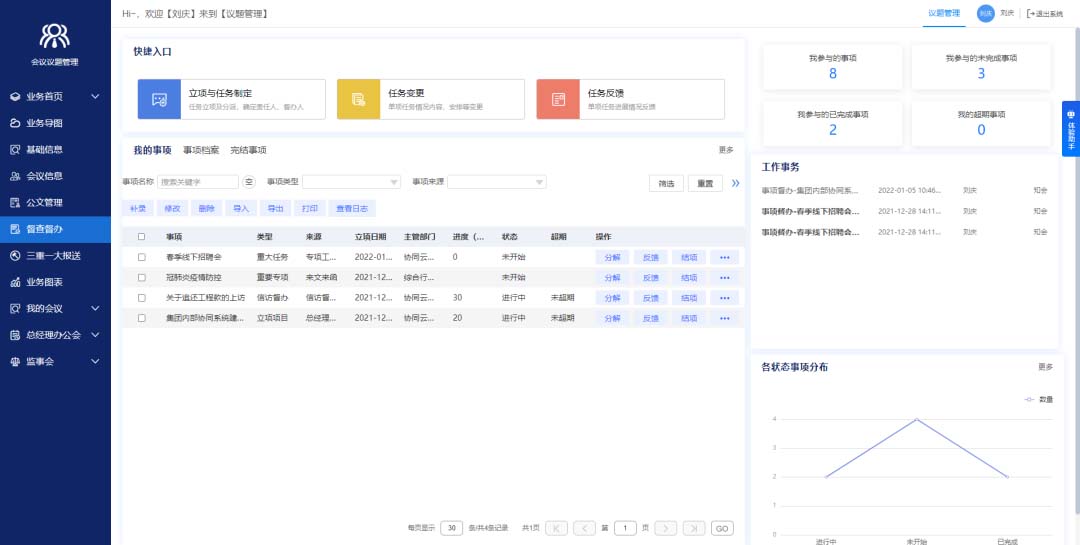Click the 会议议题管理 logo icon
Image resolution: width=1080 pixels, height=545 pixels.
[54, 37]
